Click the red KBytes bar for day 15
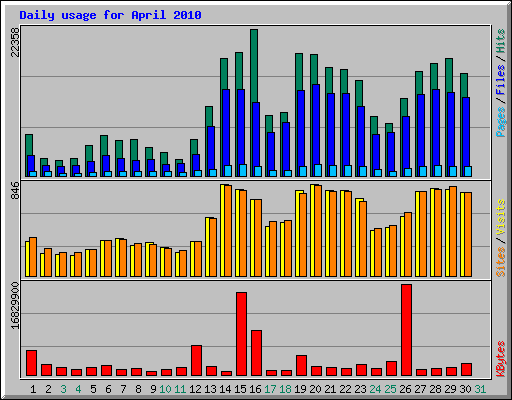The width and height of the screenshot is (512, 400). [241, 334]
